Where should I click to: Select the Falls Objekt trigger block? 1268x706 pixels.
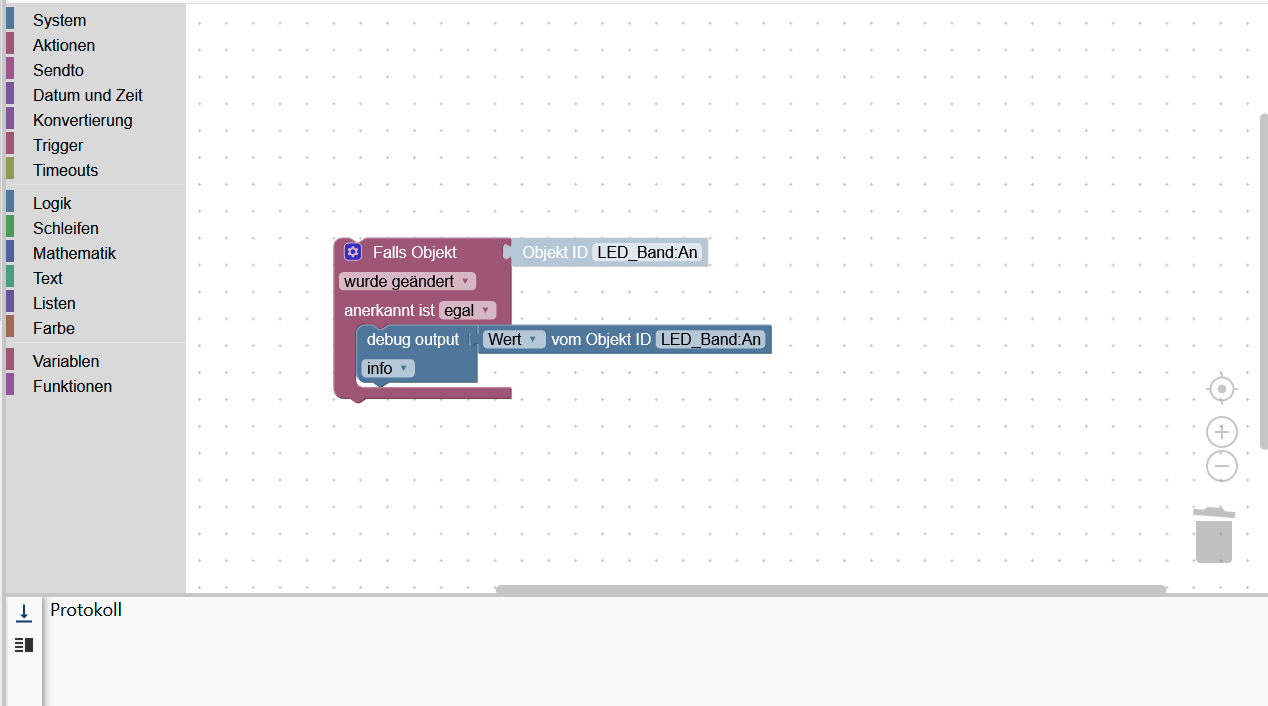(415, 252)
